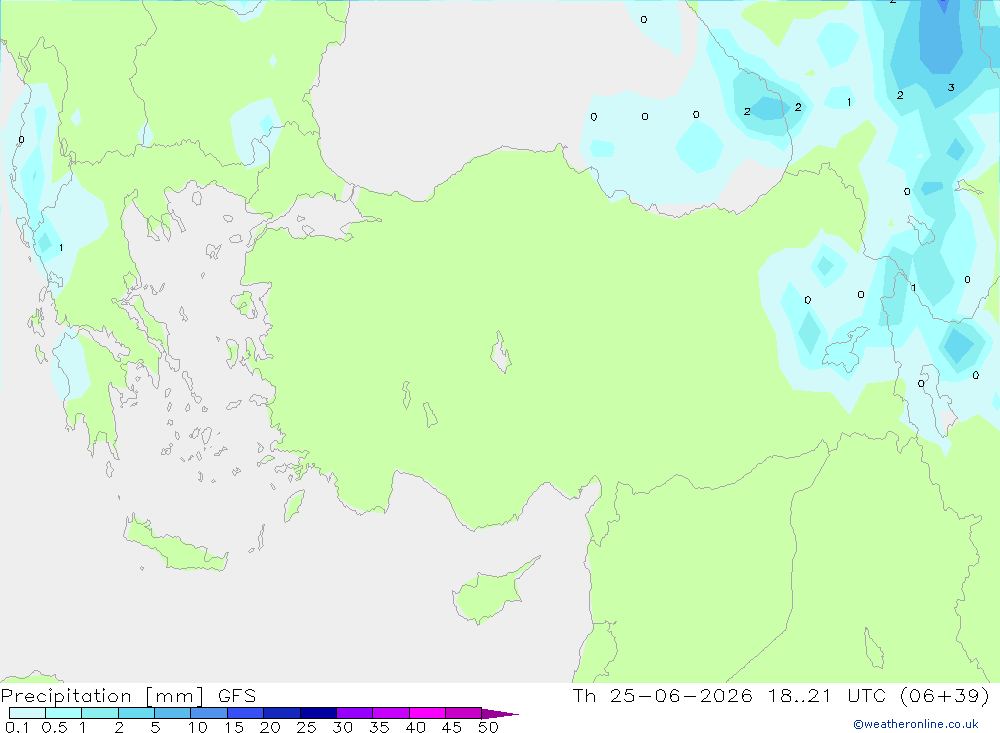Pick the 20–25 mm dark blue legend swatch
Viewport: 1000px width, 733px height.
click(x=282, y=713)
